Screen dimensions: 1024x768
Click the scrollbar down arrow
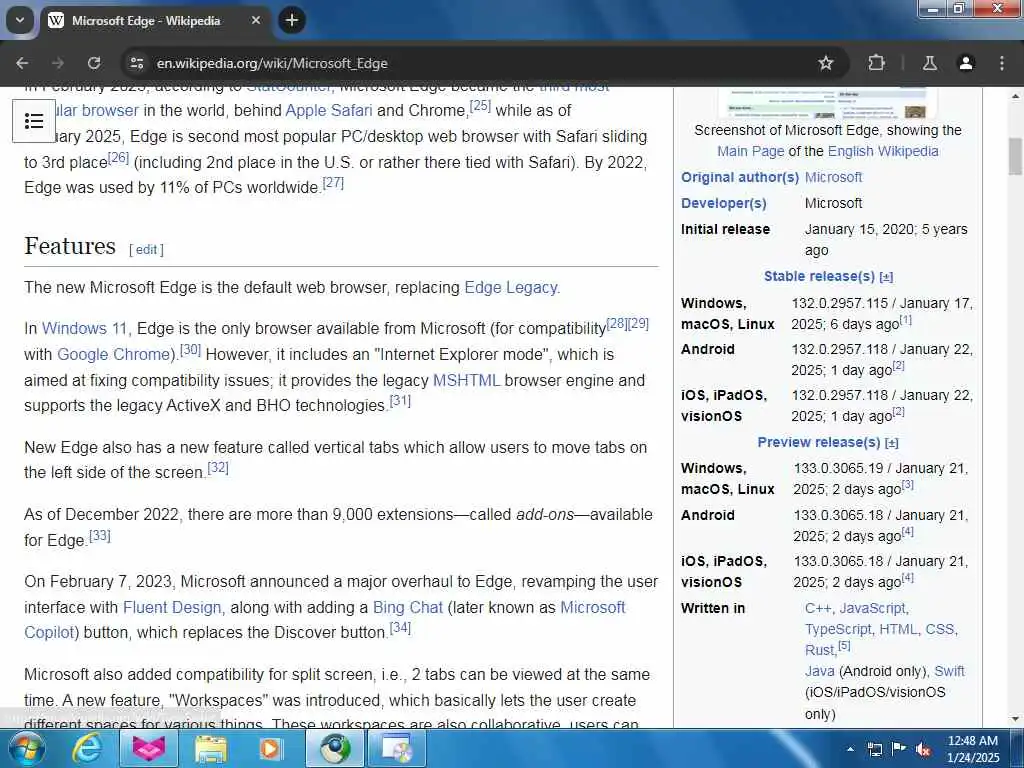[1015, 718]
